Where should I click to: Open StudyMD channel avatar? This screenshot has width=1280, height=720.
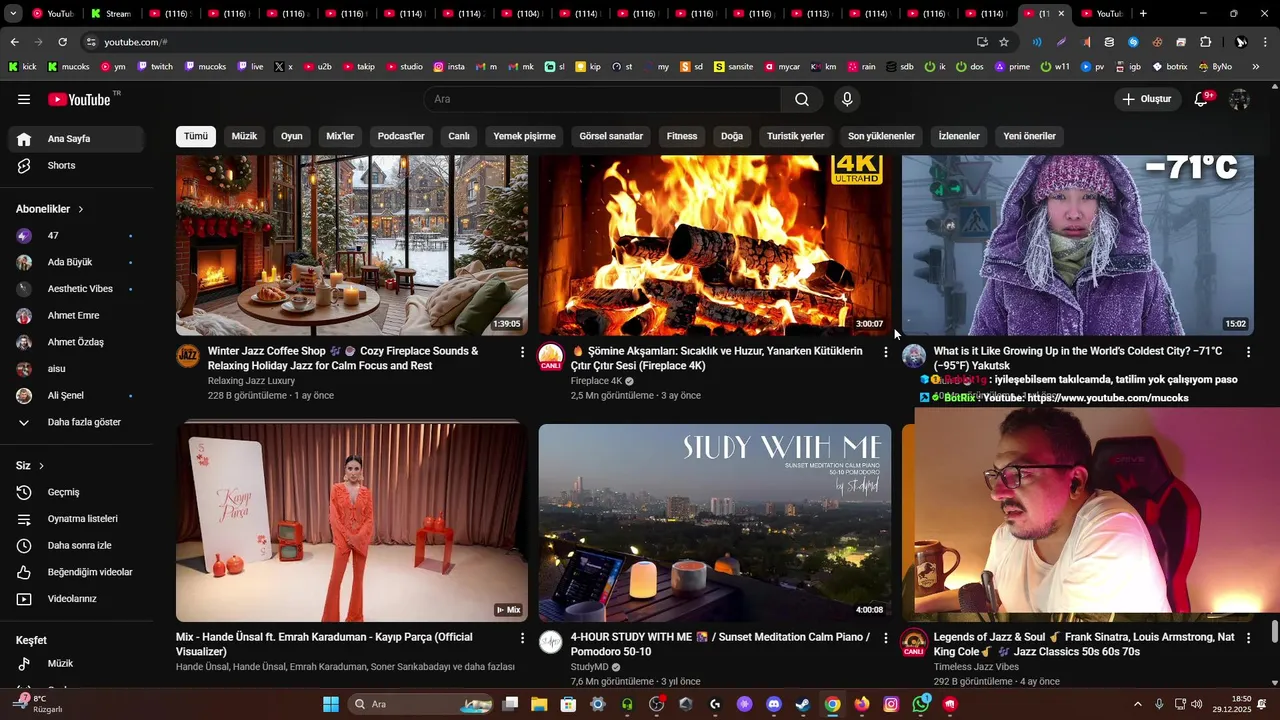coord(551,642)
